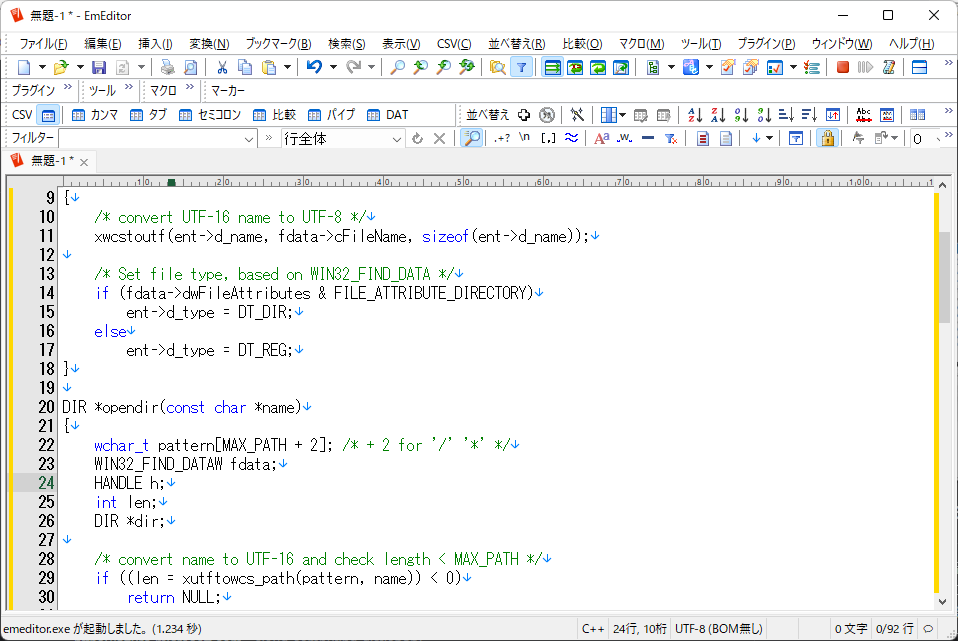Click the UTF-8 (BOM無し) encoding in status bar
Image resolution: width=958 pixels, height=641 pixels.
click(718, 629)
